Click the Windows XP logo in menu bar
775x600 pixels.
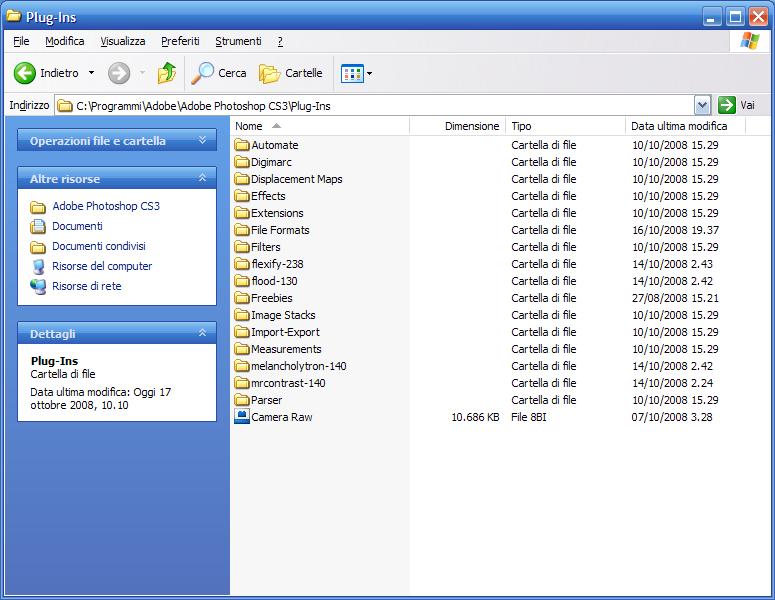pyautogui.click(x=749, y=41)
